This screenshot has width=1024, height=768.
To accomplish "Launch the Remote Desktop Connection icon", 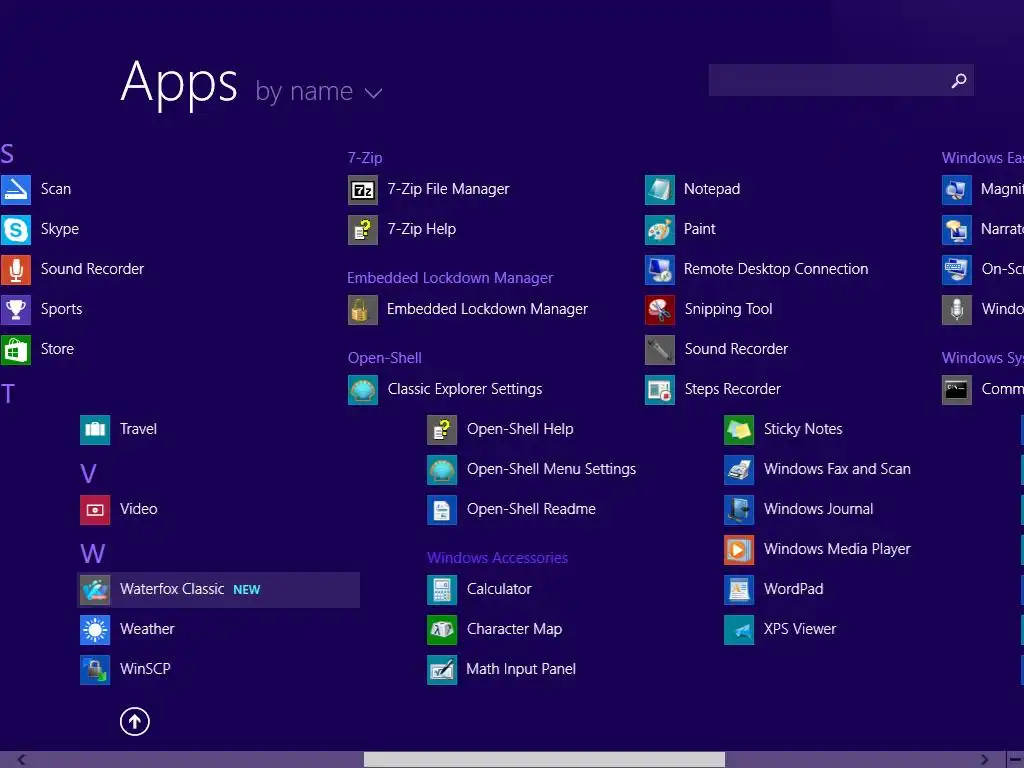I will (x=660, y=269).
